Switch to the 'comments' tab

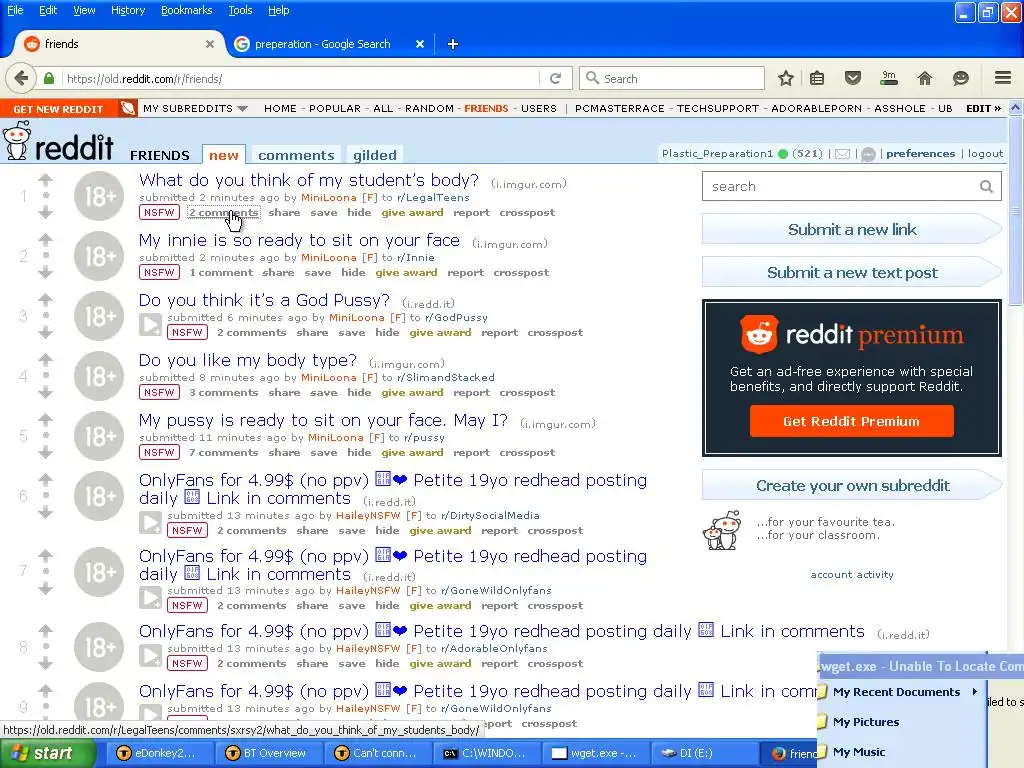coord(296,155)
